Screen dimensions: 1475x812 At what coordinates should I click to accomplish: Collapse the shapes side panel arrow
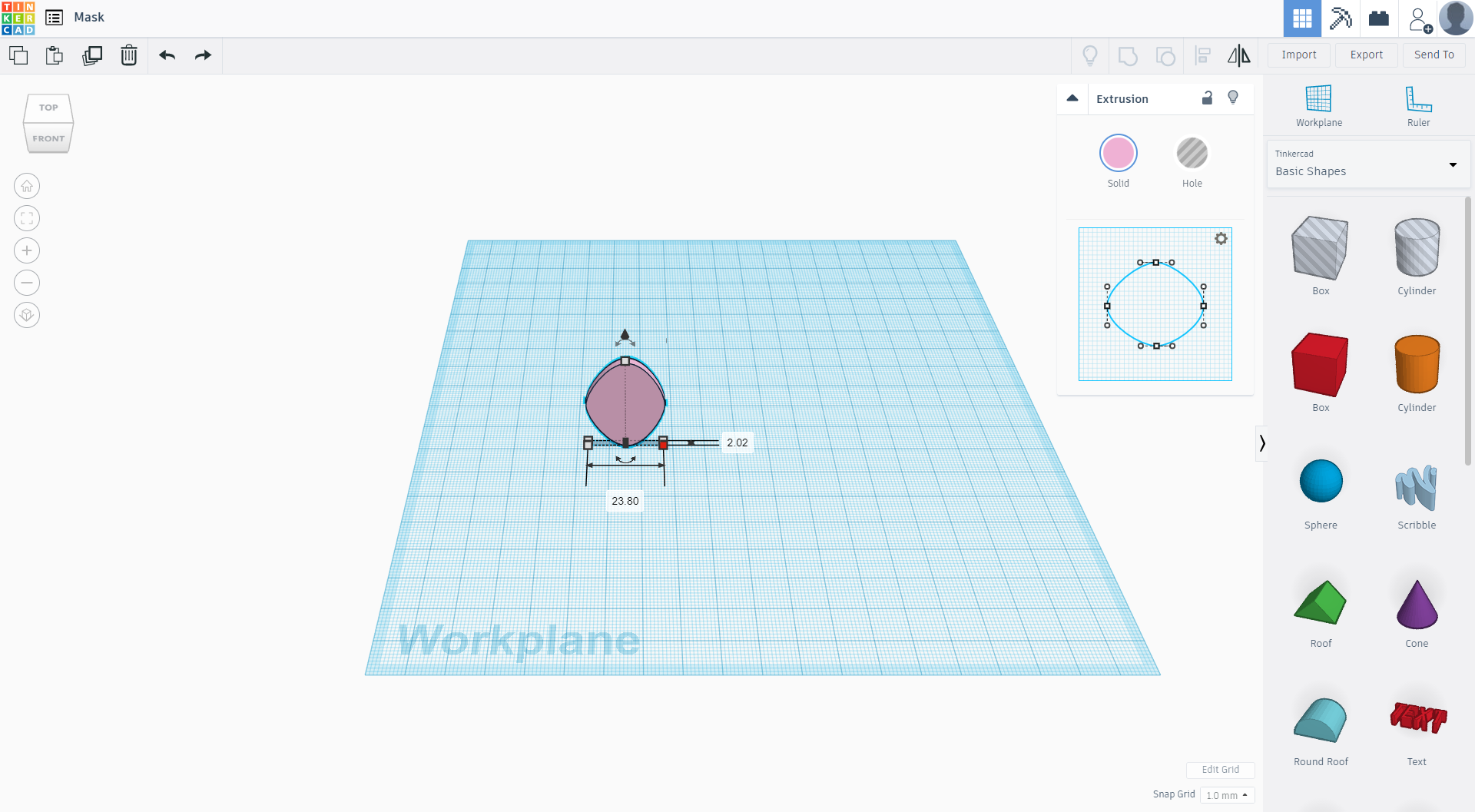1261,443
